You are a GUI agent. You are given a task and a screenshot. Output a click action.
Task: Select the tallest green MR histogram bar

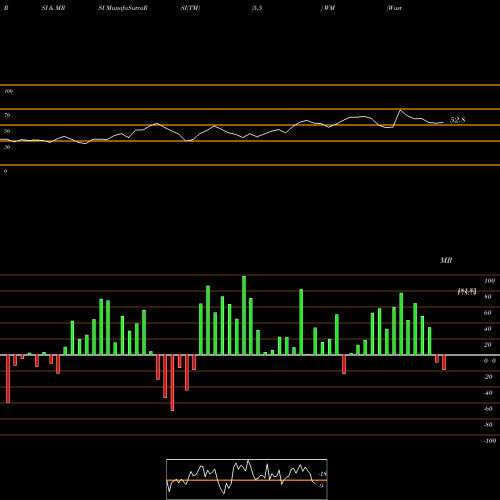[244, 315]
